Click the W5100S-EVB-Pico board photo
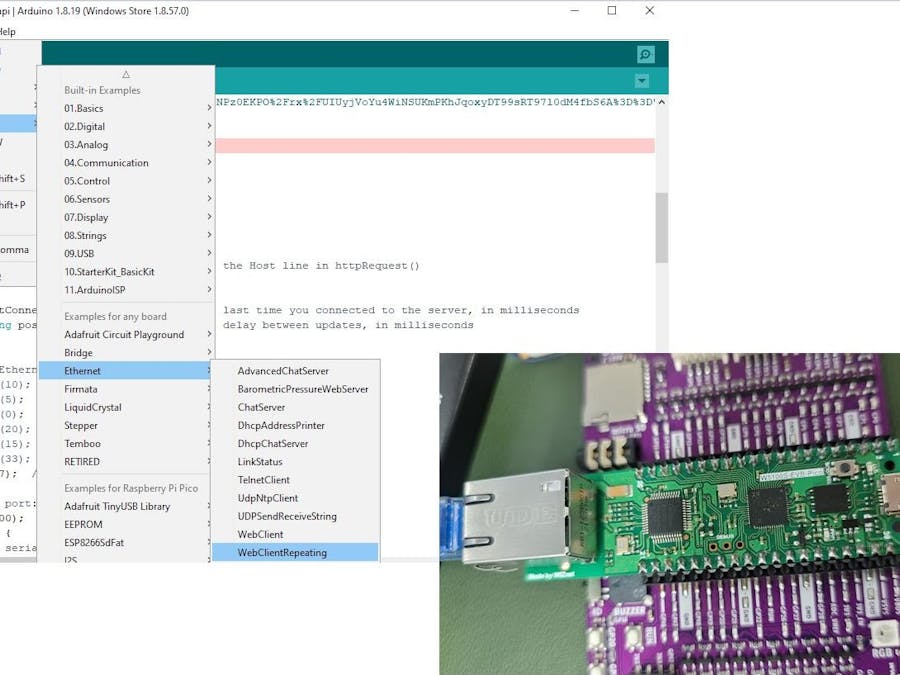 coord(669,514)
